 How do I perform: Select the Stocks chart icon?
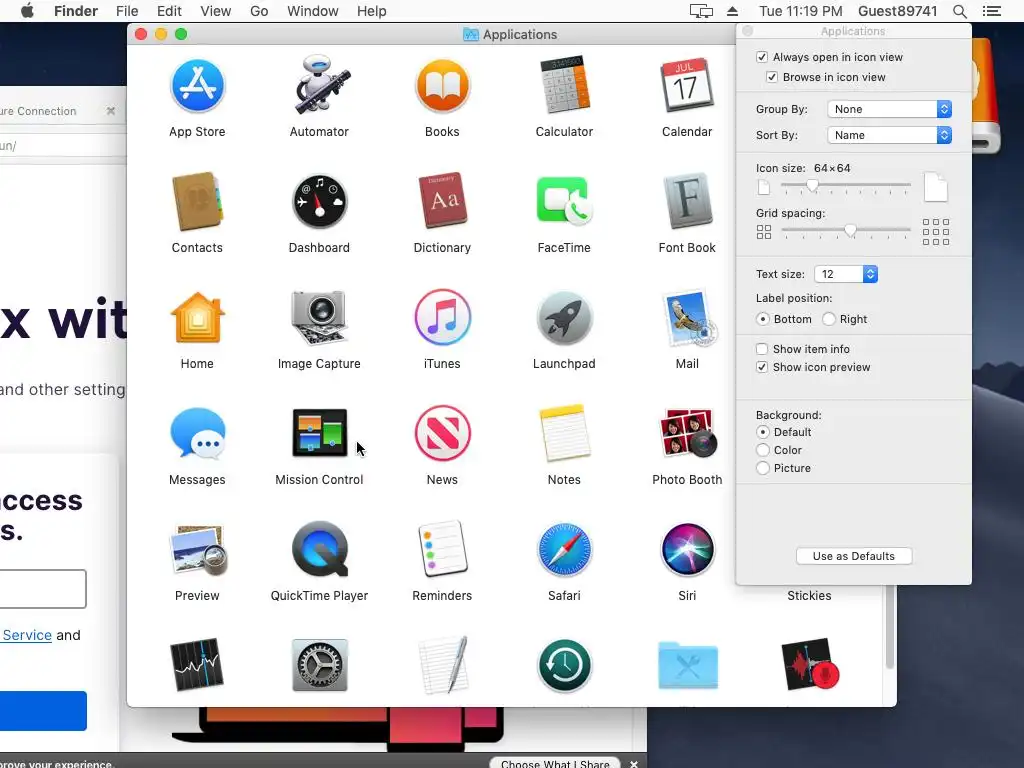pyautogui.click(x=197, y=665)
